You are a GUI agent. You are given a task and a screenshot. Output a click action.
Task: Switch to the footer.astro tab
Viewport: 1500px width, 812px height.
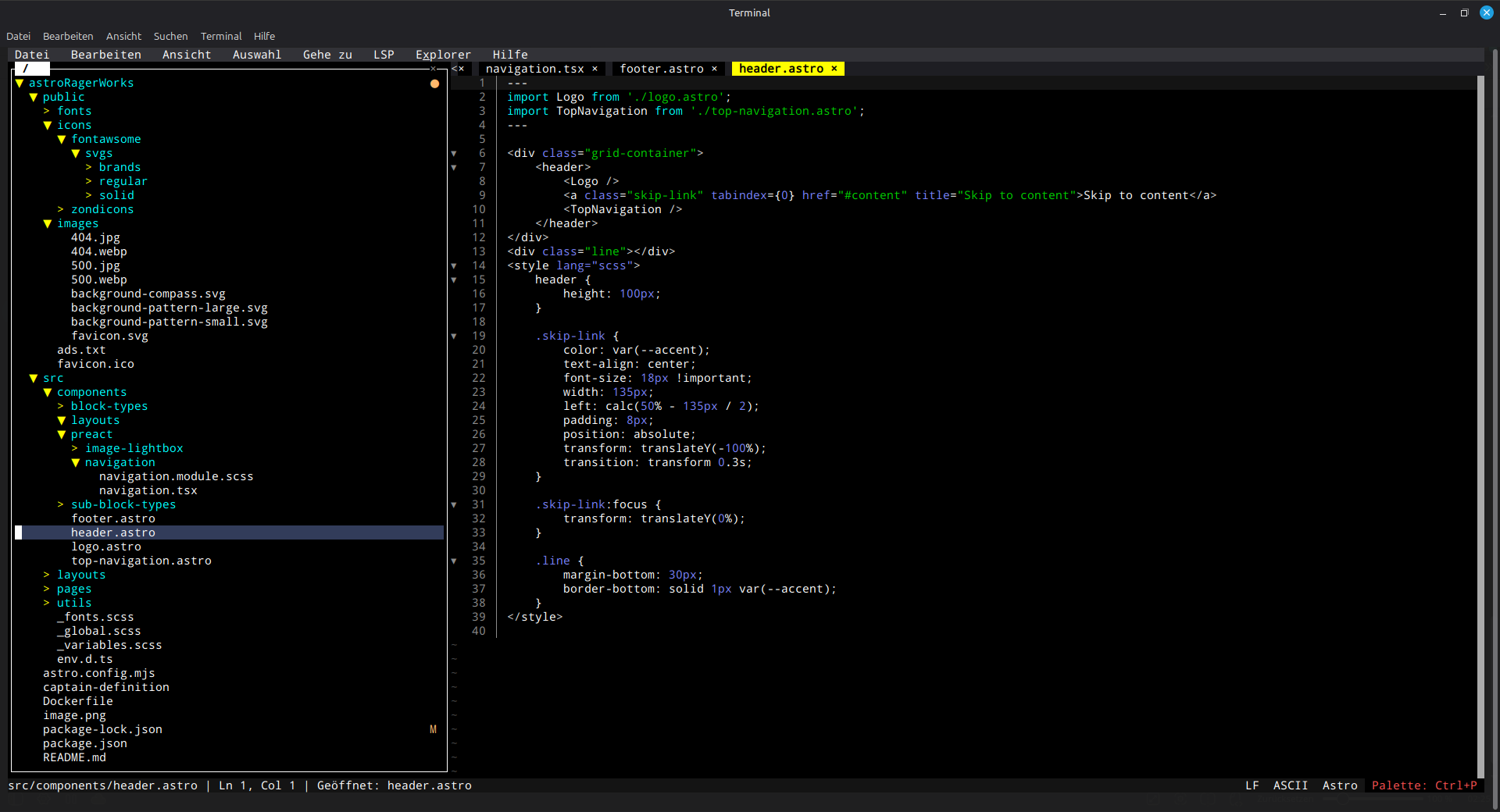click(x=661, y=69)
